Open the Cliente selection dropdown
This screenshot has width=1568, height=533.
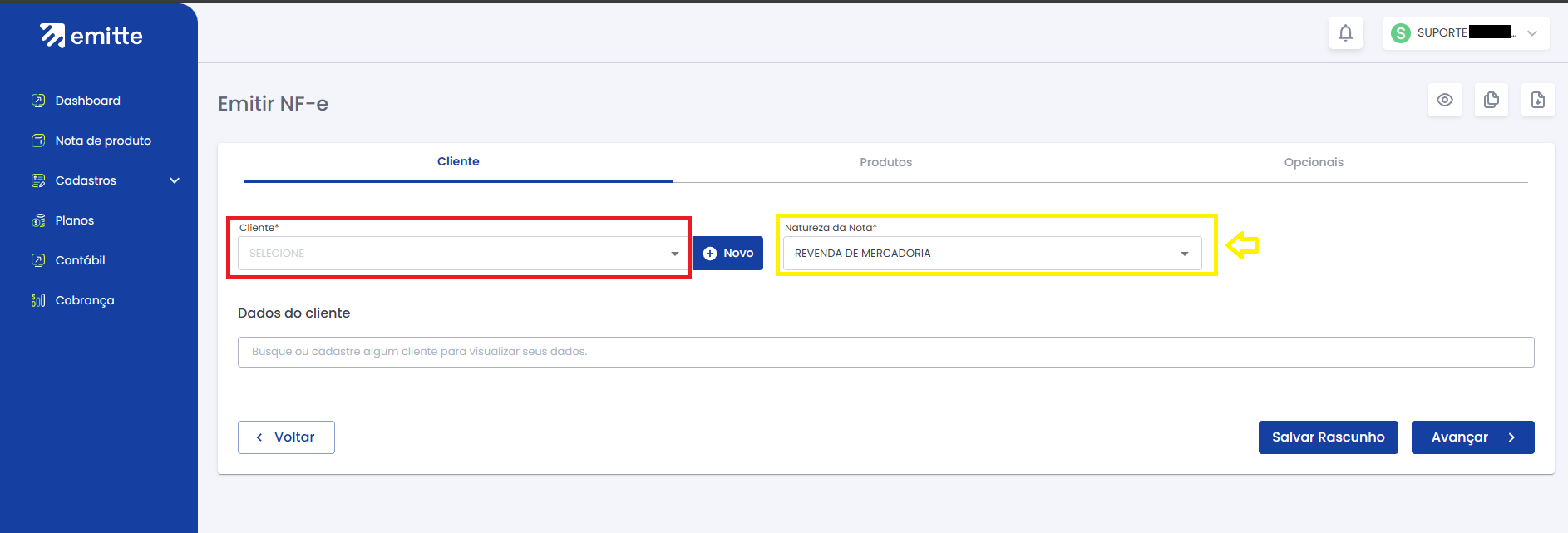459,254
